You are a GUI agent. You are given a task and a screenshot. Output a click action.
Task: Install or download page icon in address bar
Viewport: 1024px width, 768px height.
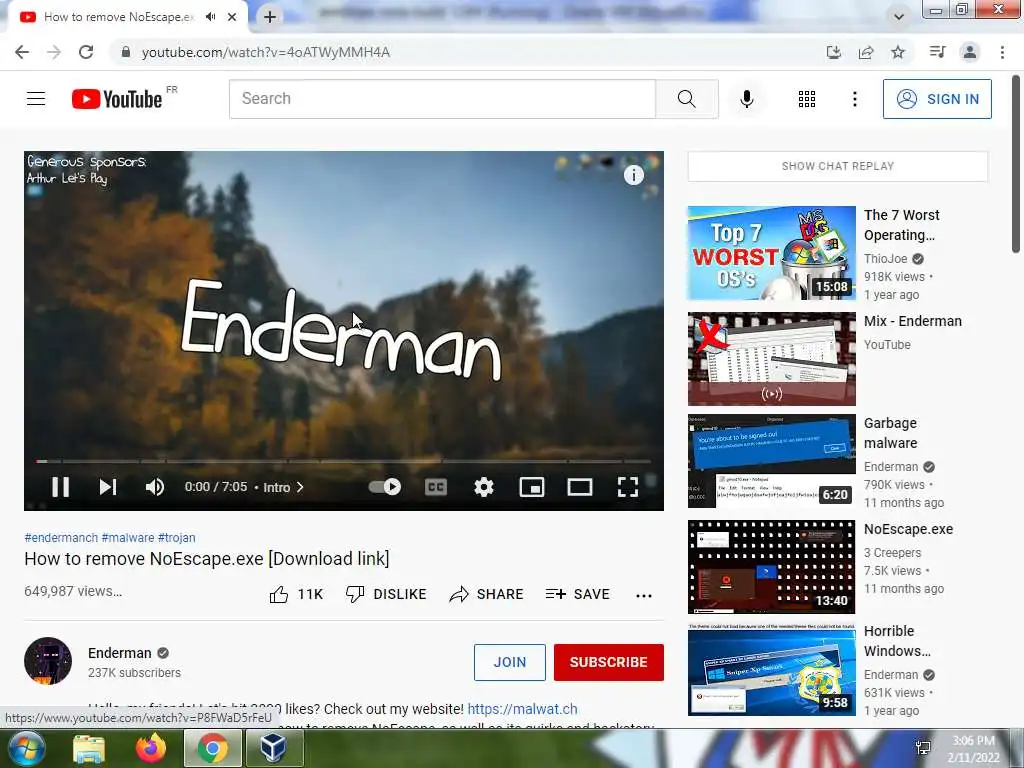pos(834,52)
